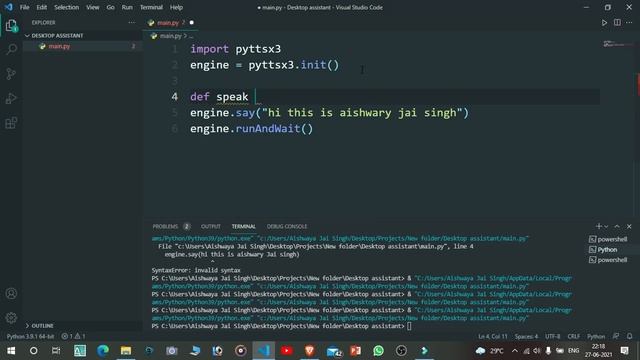Open WhatsApp from taskbar
The width and height of the screenshot is (640, 360).
(378, 351)
